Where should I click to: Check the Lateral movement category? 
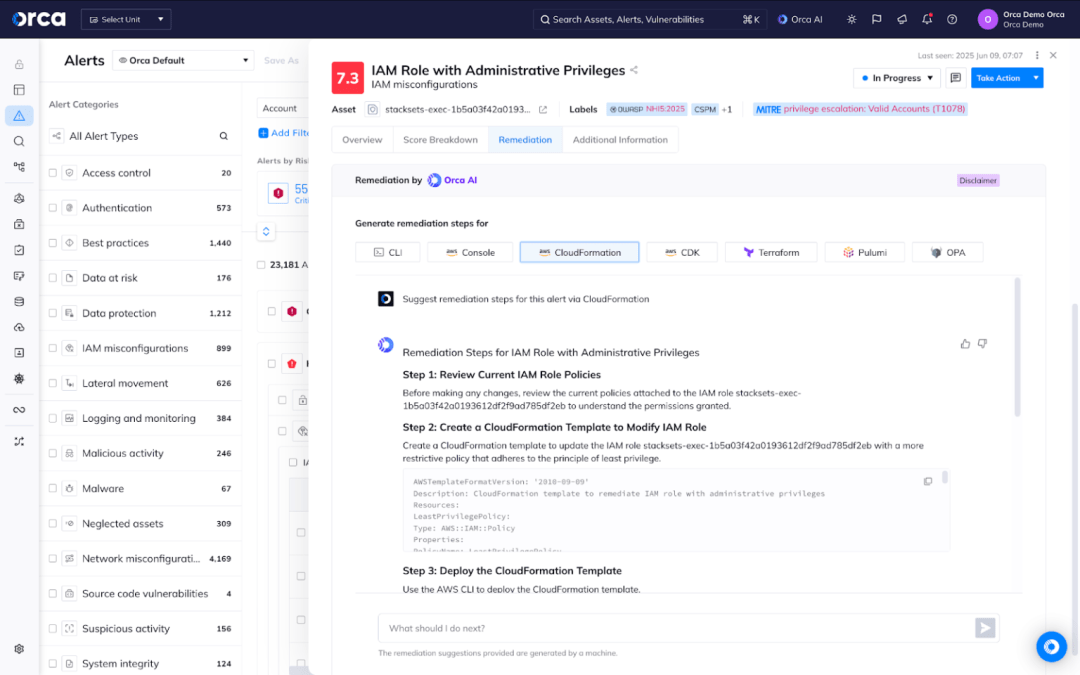click(x=53, y=384)
